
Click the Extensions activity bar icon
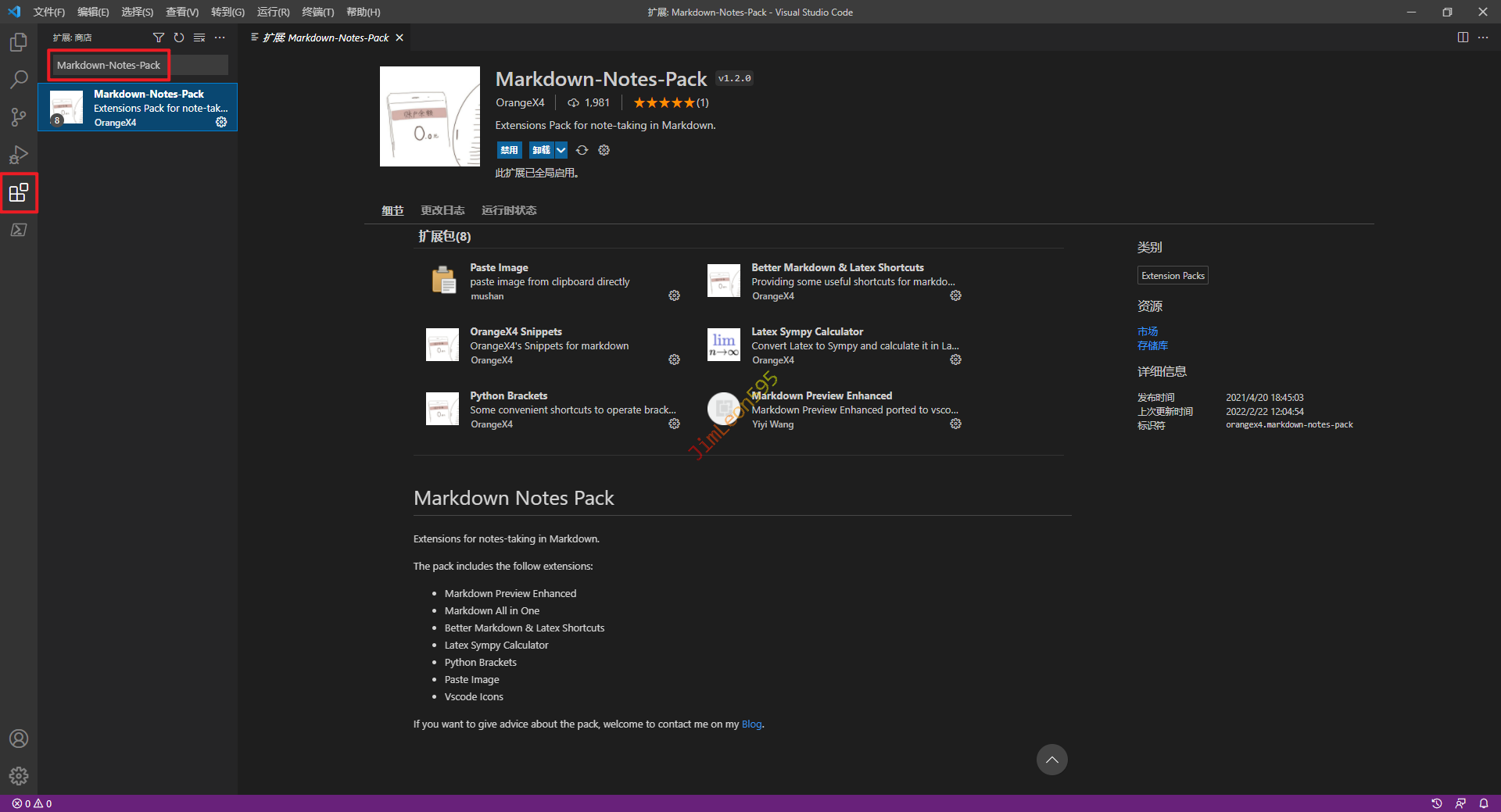pyautogui.click(x=19, y=192)
